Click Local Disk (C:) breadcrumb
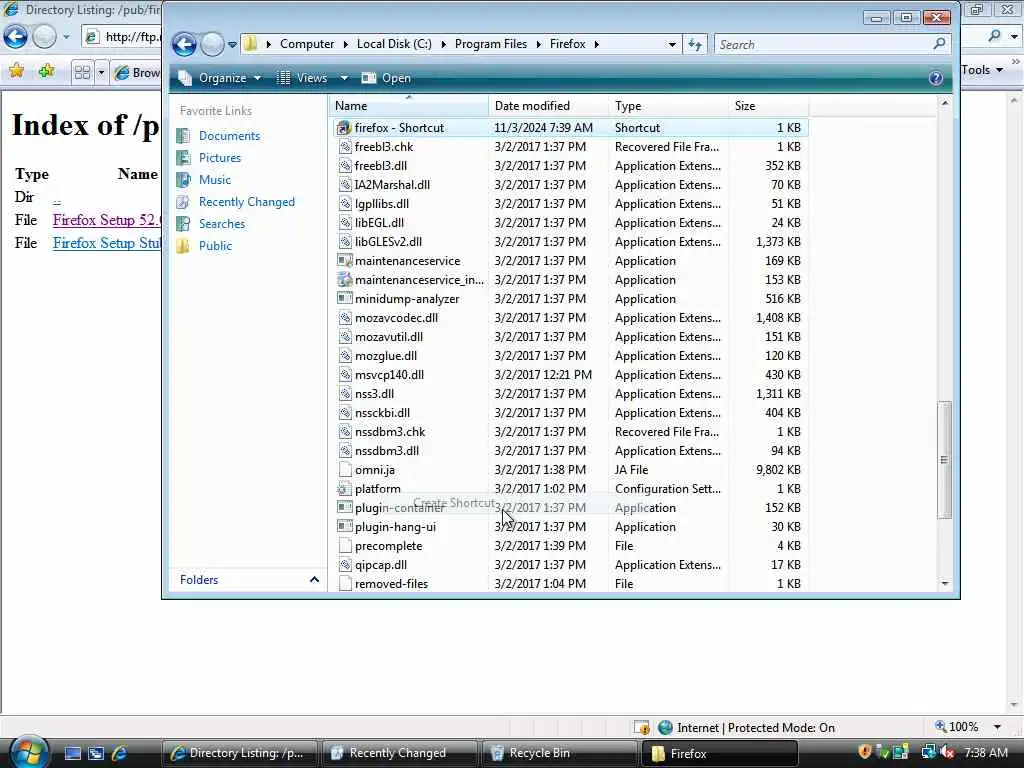Viewport: 1024px width, 768px height. [x=394, y=44]
